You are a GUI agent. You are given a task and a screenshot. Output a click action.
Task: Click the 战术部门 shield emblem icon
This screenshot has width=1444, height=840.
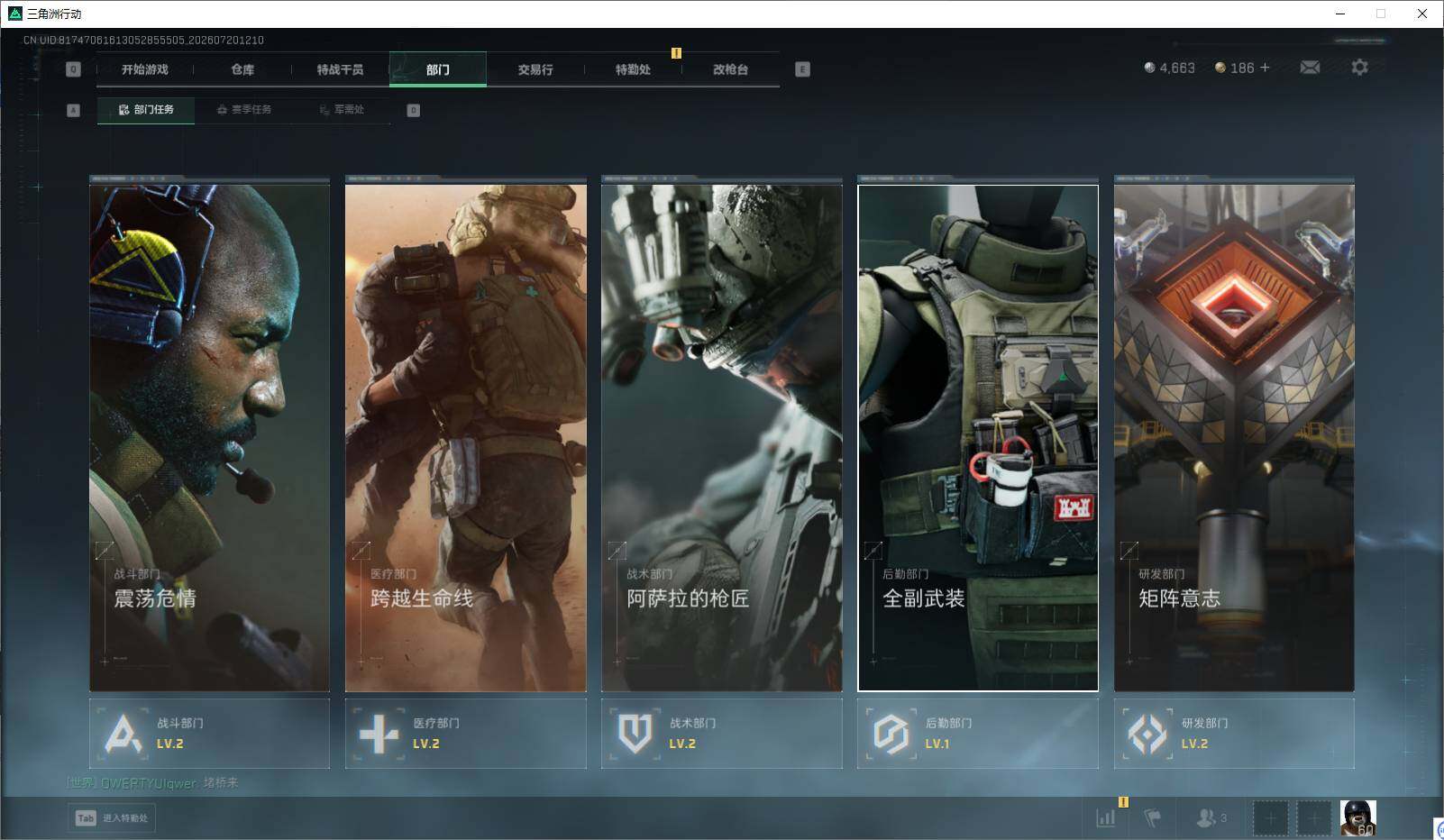tap(635, 734)
